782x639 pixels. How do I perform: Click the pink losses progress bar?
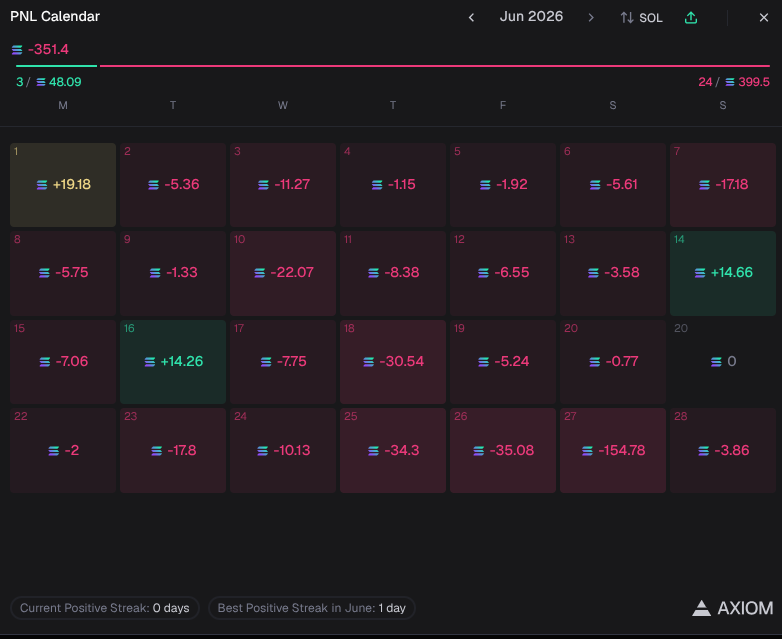coord(435,65)
